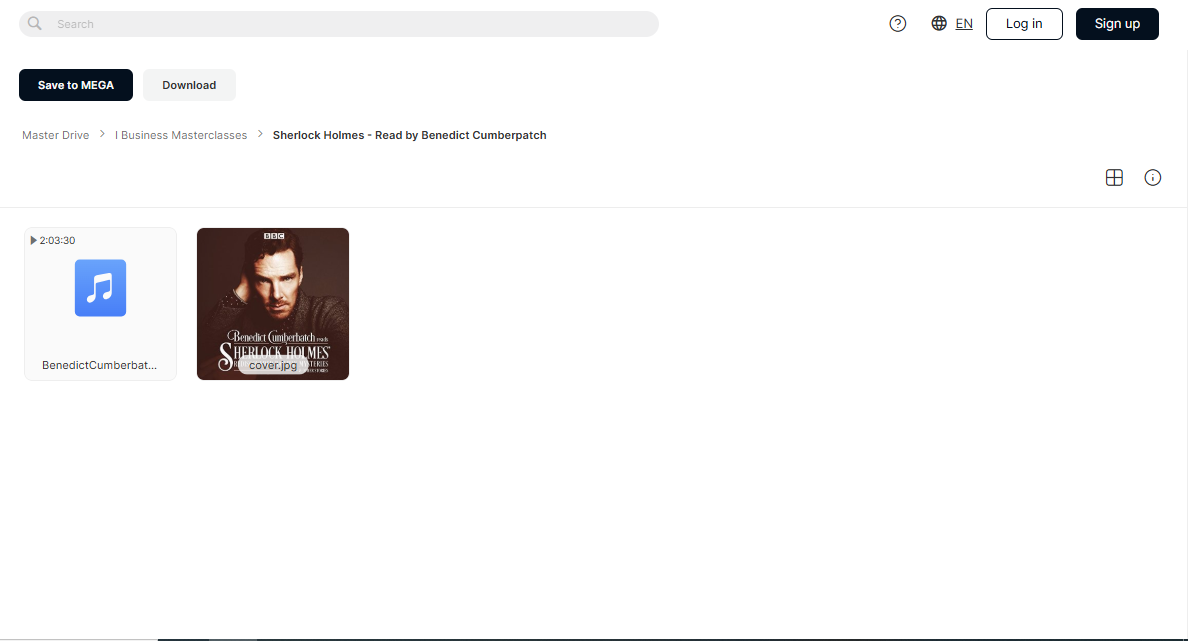Screen dimensions: 1188x641
Task: Click the cover.jpg file name label
Action: coord(273,365)
